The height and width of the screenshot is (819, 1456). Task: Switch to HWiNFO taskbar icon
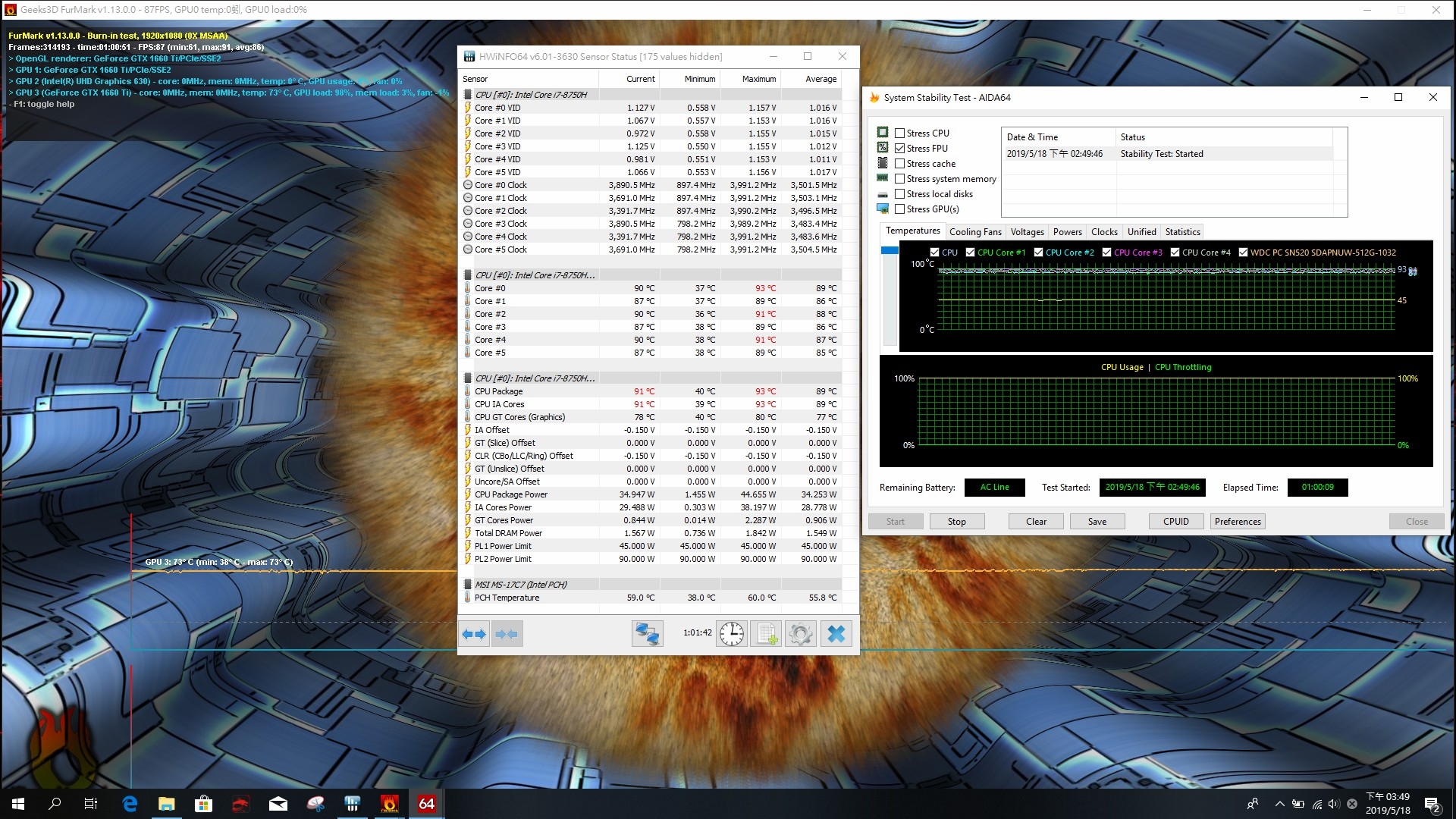pyautogui.click(x=352, y=804)
